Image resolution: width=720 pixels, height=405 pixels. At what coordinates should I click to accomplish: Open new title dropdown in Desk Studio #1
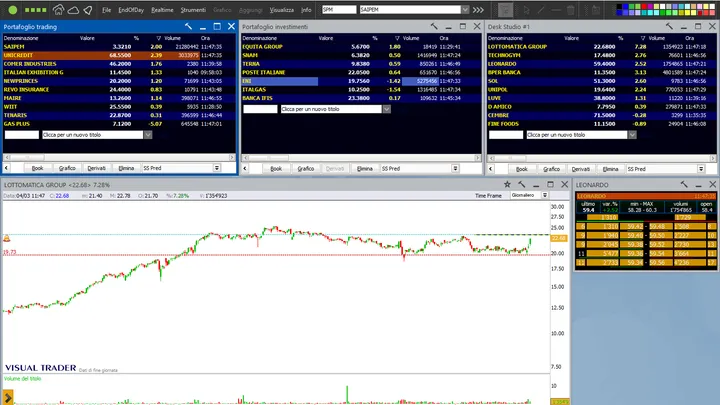click(x=632, y=135)
